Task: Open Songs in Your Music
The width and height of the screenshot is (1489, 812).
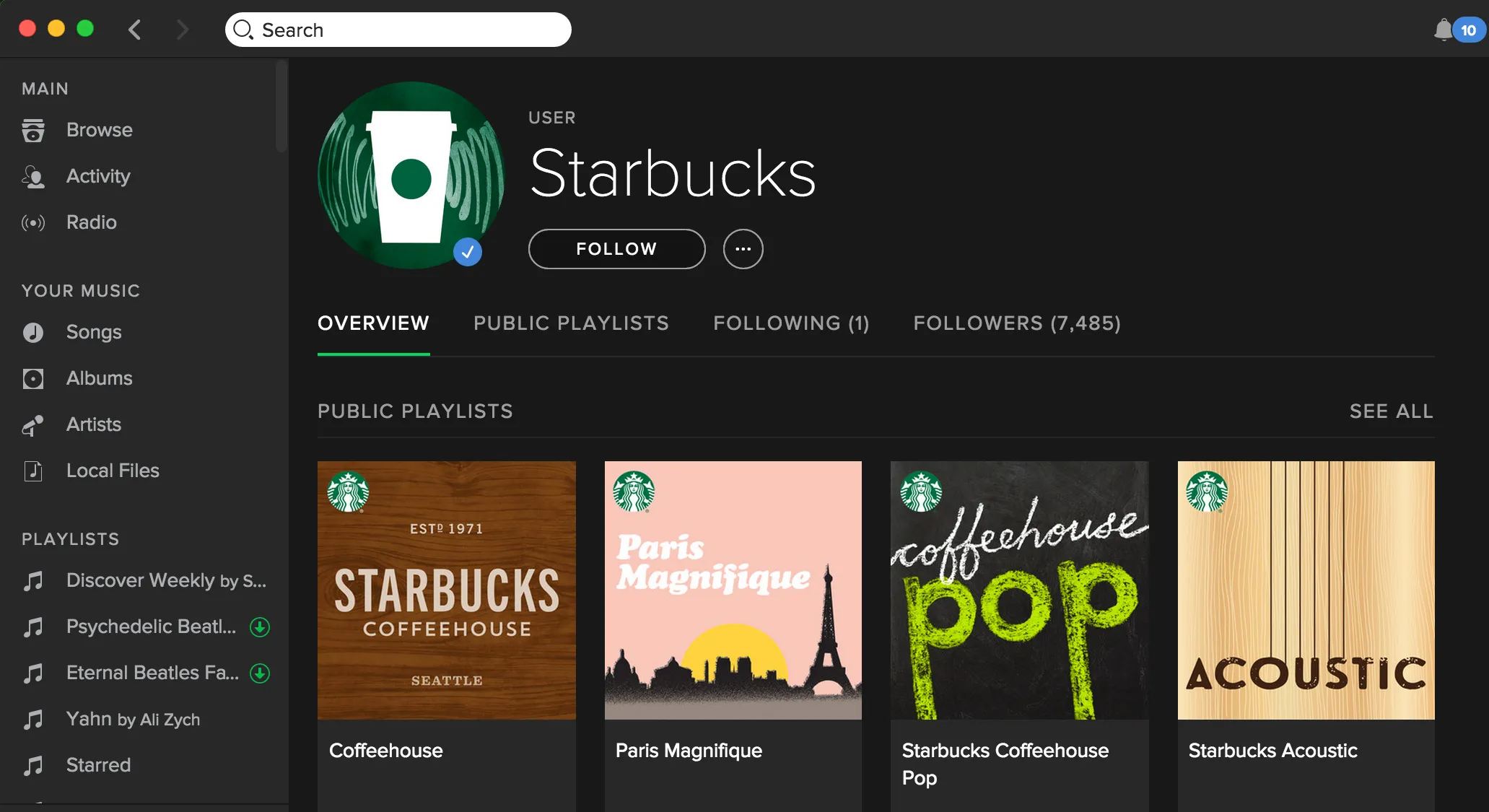Action: tap(94, 332)
